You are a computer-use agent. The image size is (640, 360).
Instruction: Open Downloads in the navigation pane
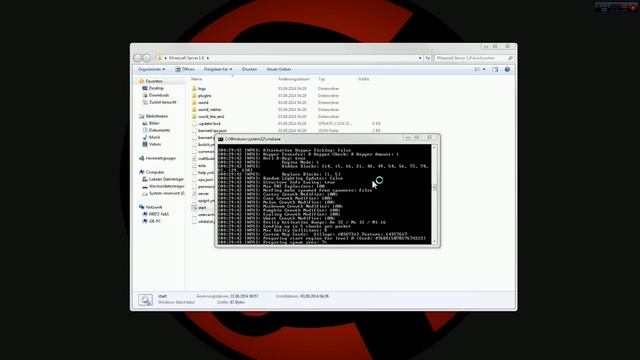pyautogui.click(x=156, y=95)
